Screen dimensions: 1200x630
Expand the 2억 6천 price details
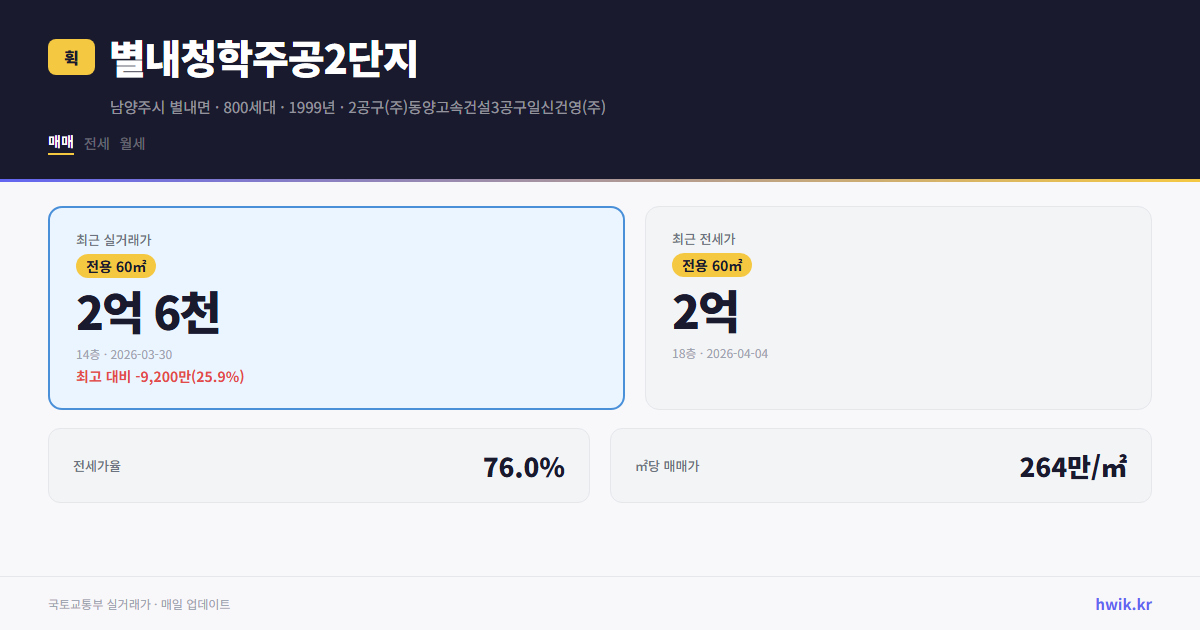coord(150,312)
